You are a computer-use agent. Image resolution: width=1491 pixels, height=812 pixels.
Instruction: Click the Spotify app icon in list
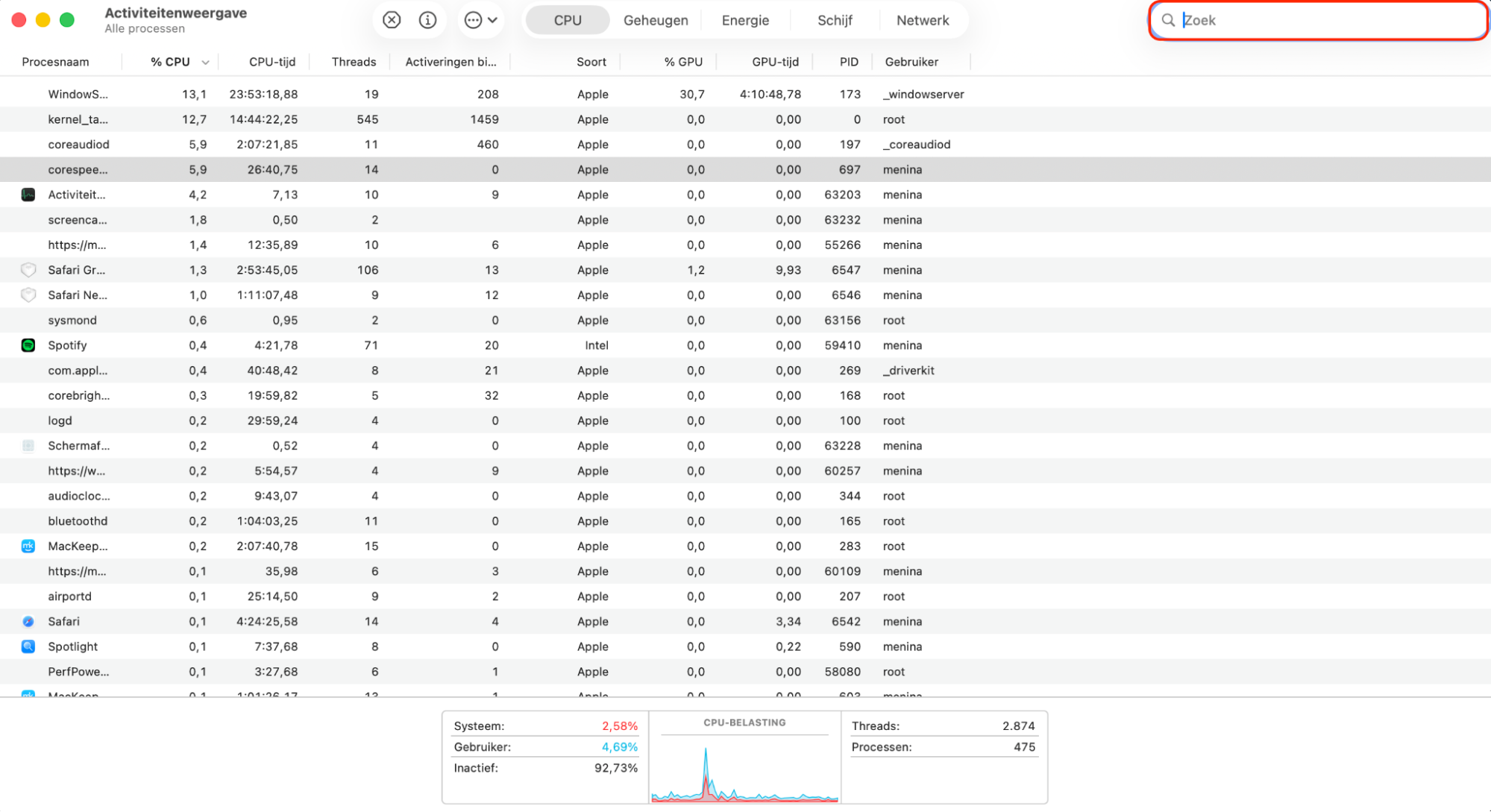pos(28,345)
